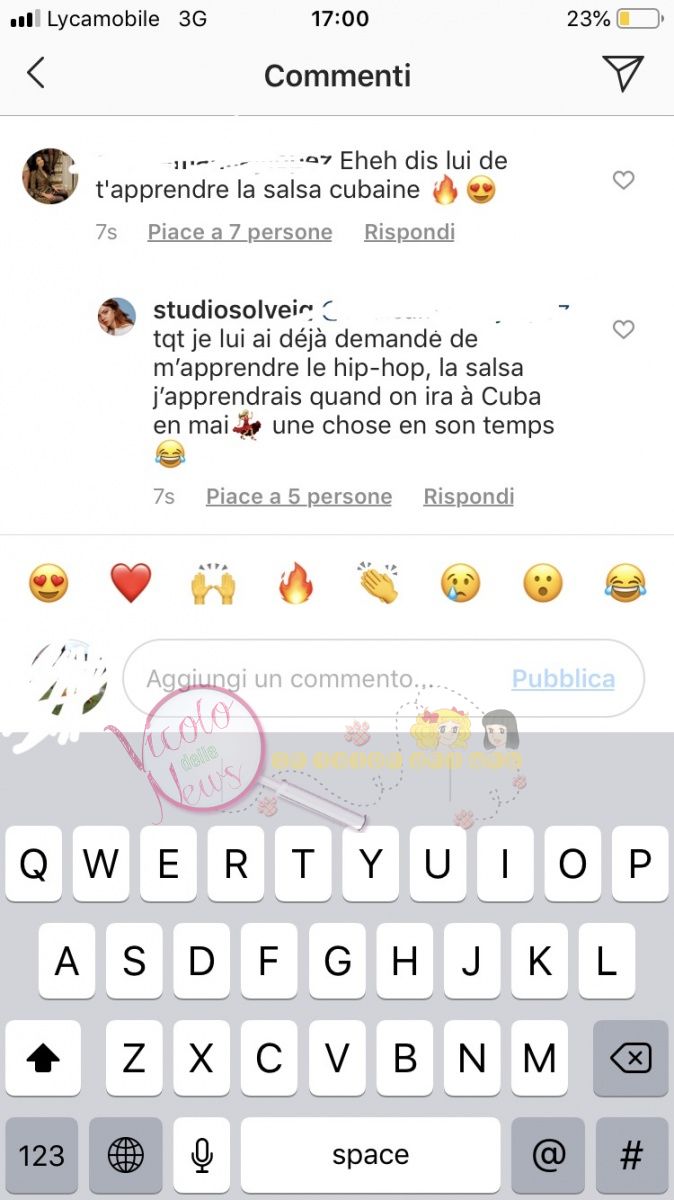Open the 'Piace a 5 persone' likes list
Viewport: 674px width, 1200px height.
click(x=299, y=496)
